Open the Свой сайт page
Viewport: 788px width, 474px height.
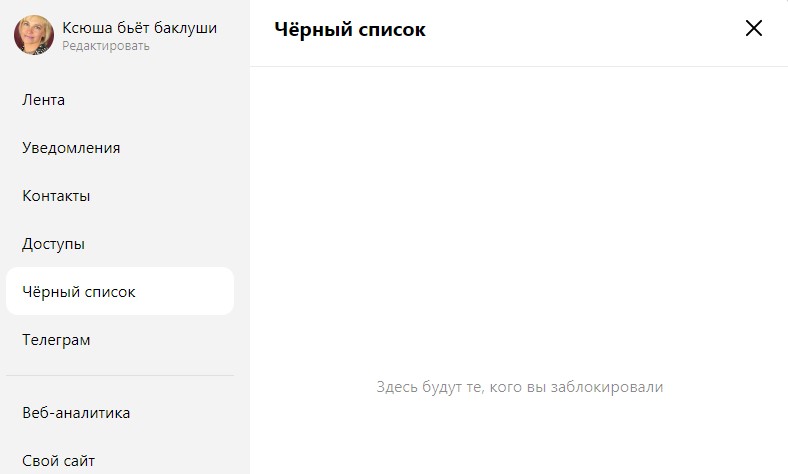pos(58,461)
